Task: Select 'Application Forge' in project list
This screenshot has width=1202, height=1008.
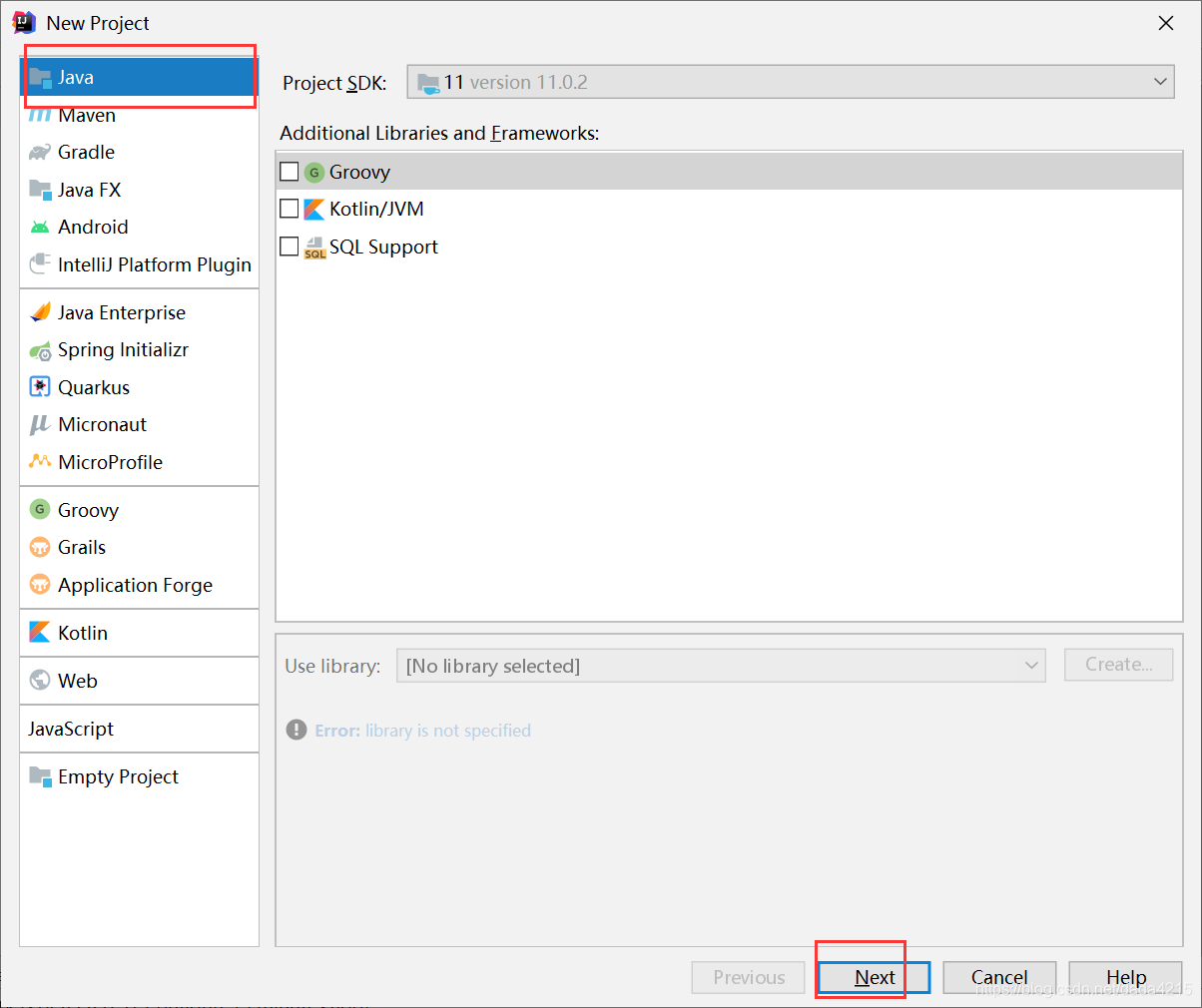Action: click(139, 585)
